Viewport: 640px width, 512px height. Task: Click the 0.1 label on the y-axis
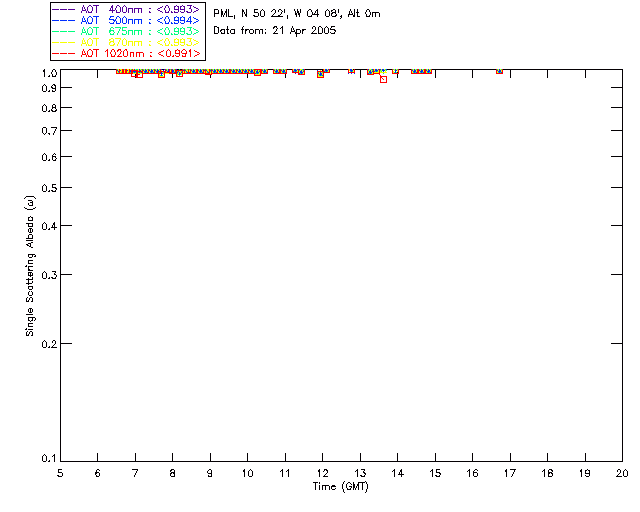(x=49, y=459)
